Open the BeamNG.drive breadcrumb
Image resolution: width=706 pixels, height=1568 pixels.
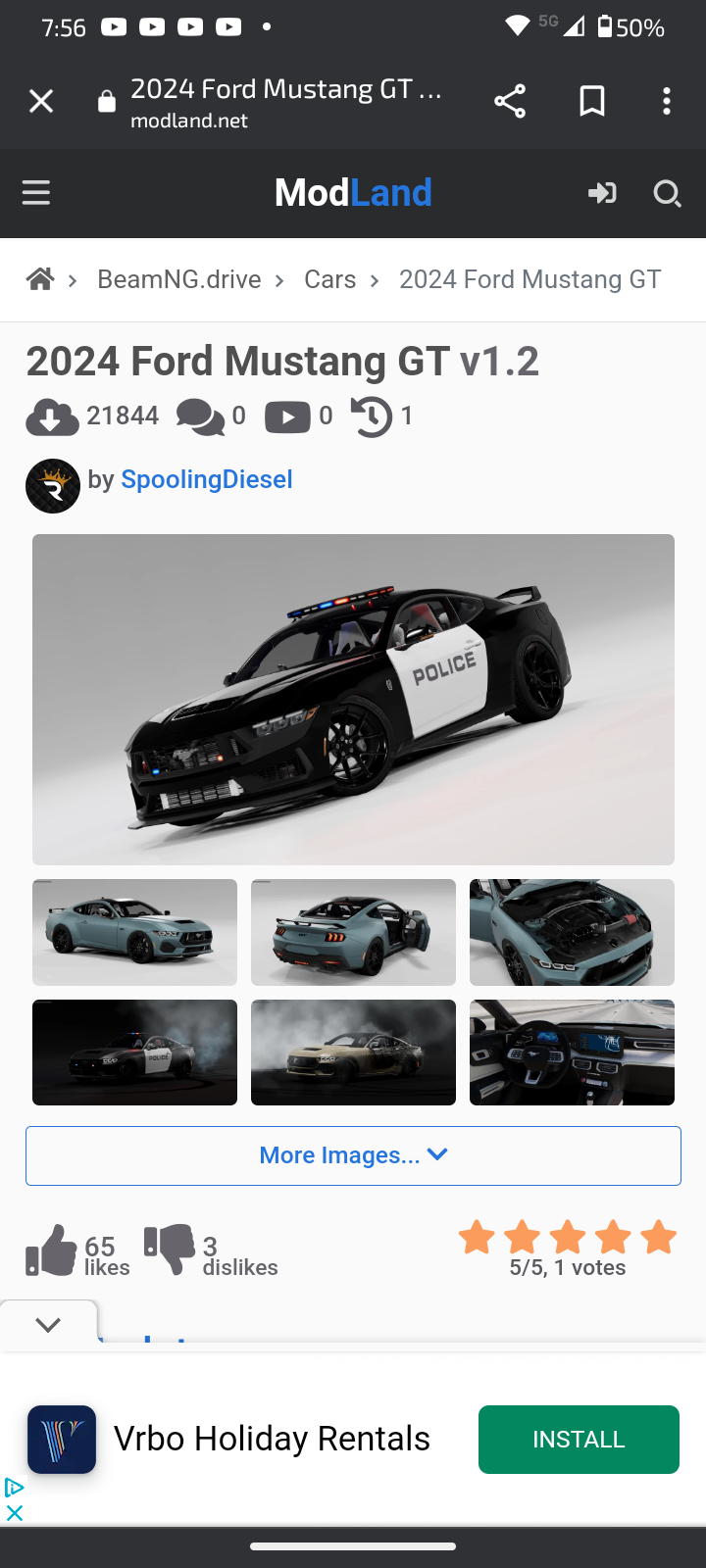(x=179, y=279)
